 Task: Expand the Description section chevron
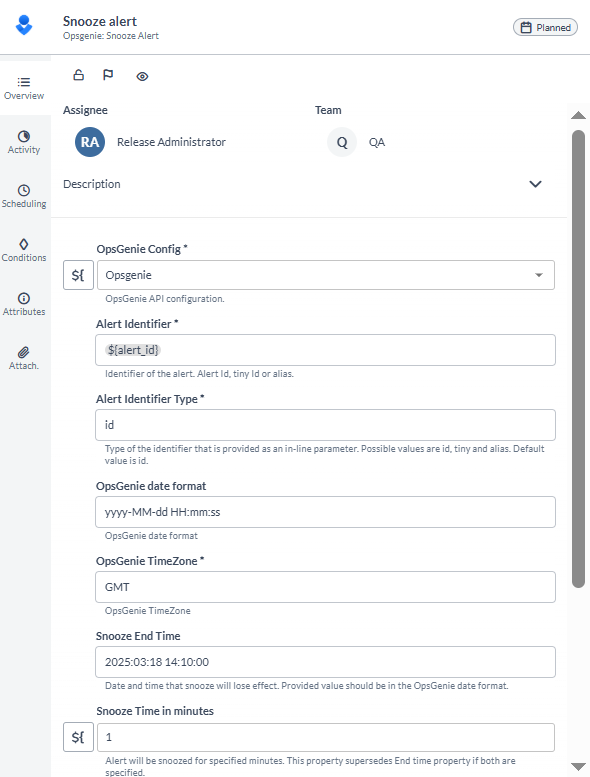(x=536, y=184)
